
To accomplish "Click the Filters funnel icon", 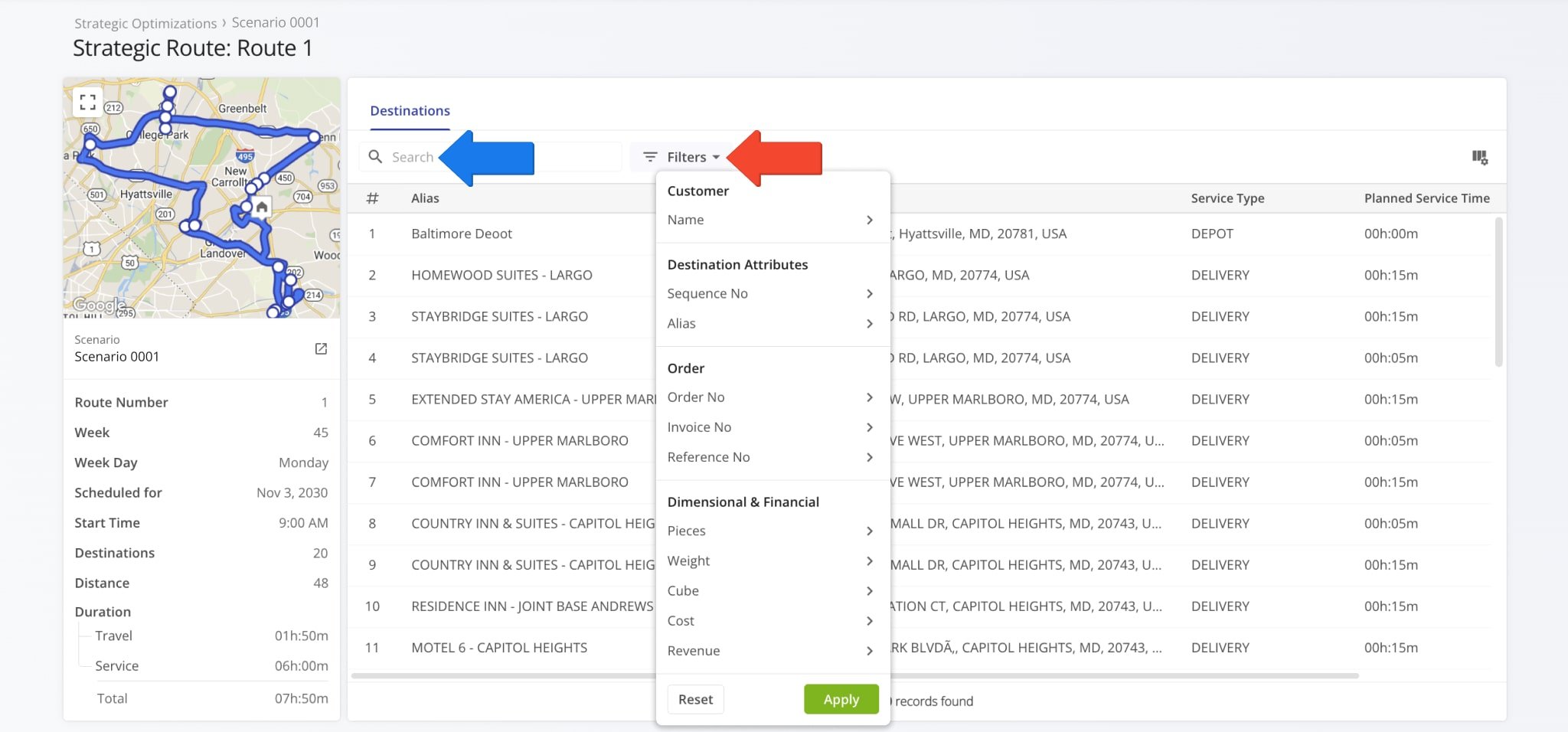I will tap(650, 156).
